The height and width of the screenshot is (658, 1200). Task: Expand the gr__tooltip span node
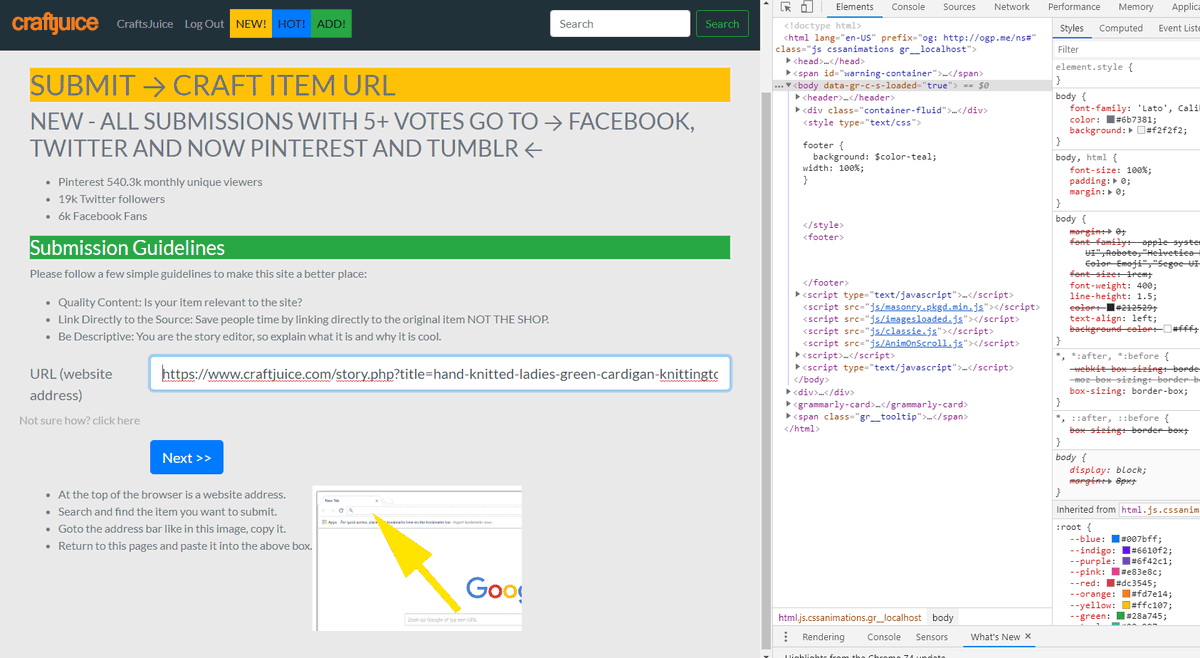[x=790, y=416]
